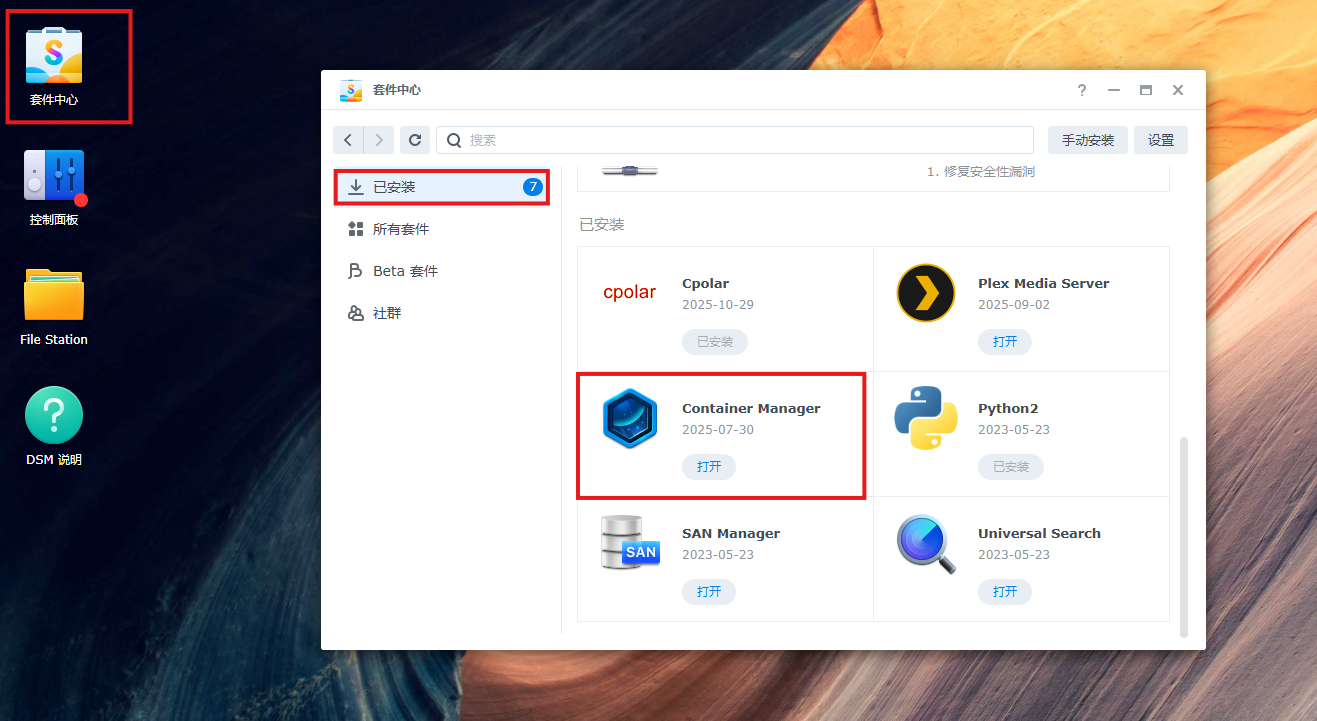Click in the 搜索 search field
Viewport: 1317px width, 721px height.
coord(740,140)
